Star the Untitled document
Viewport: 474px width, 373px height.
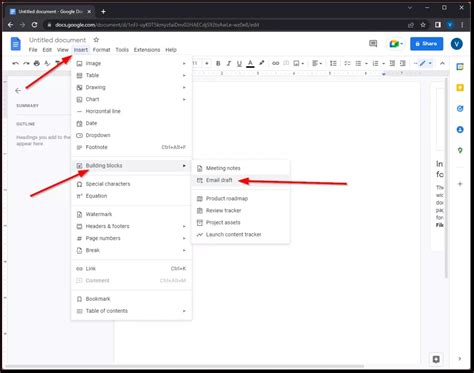coord(96,40)
